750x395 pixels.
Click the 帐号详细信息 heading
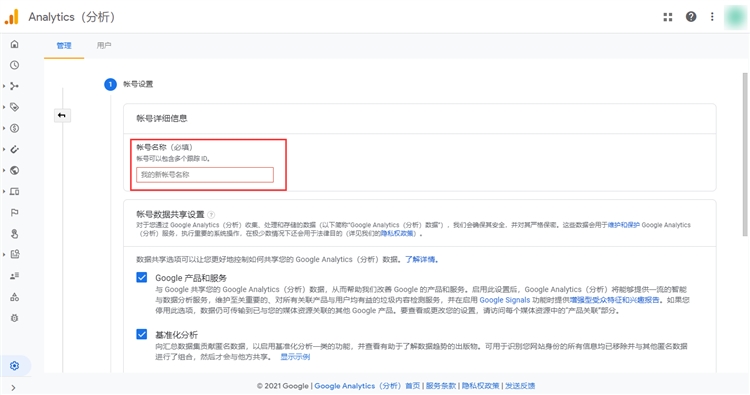(162, 118)
